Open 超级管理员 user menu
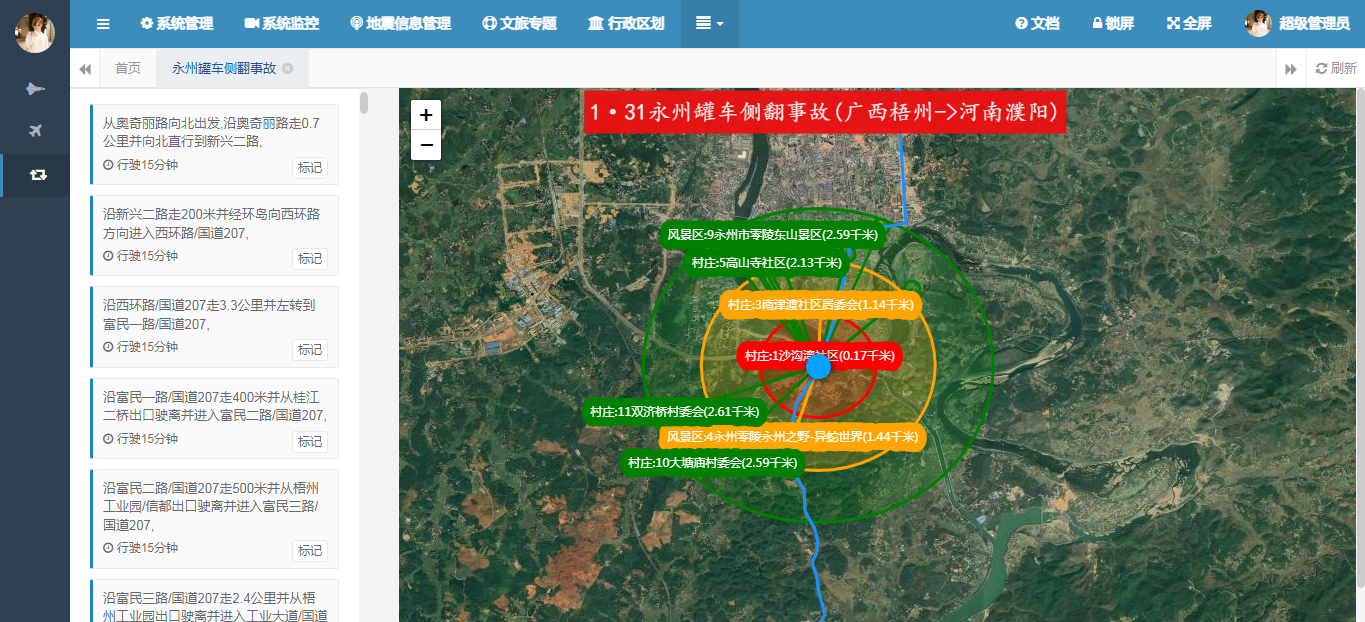This screenshot has height=622, width=1365. click(x=1297, y=24)
